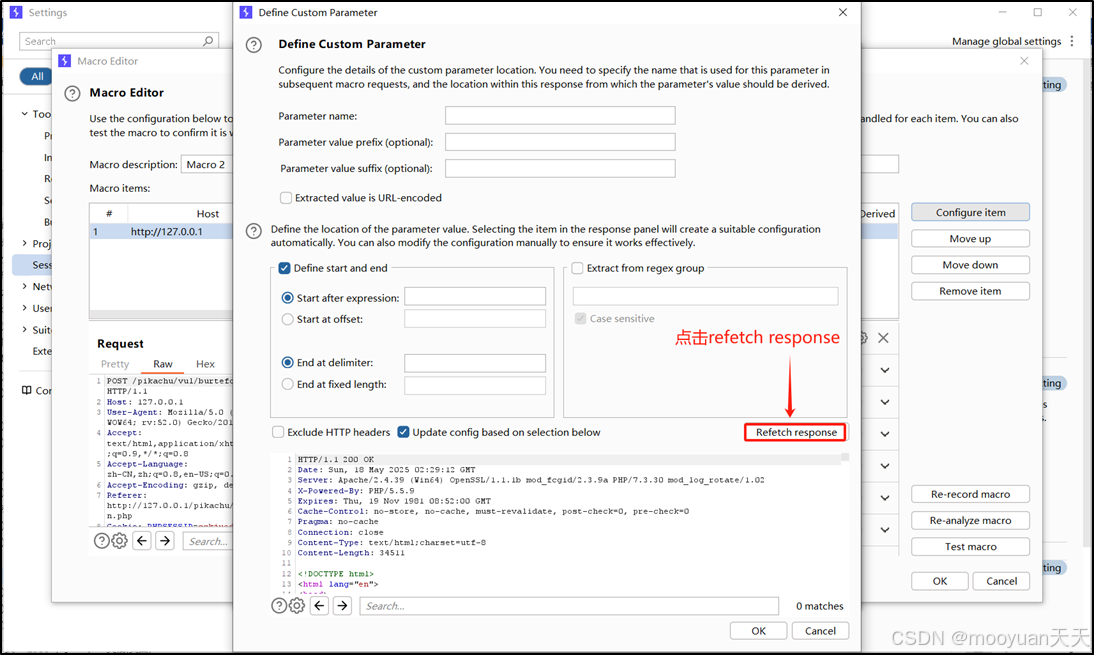Expand second chevron in Settings right column
The width and height of the screenshot is (1094, 655).
click(x=885, y=402)
